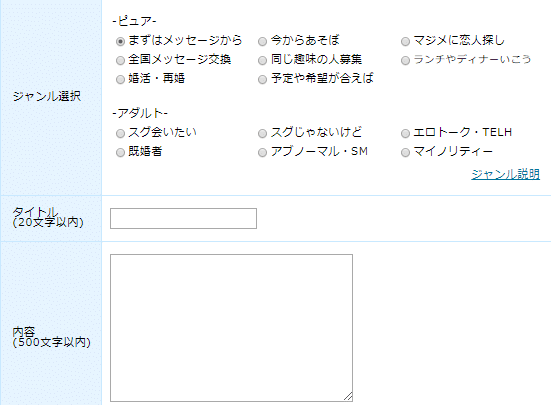The image size is (551, 405).
Task: Click the スグ会いたい label text
Action: [x=162, y=132]
